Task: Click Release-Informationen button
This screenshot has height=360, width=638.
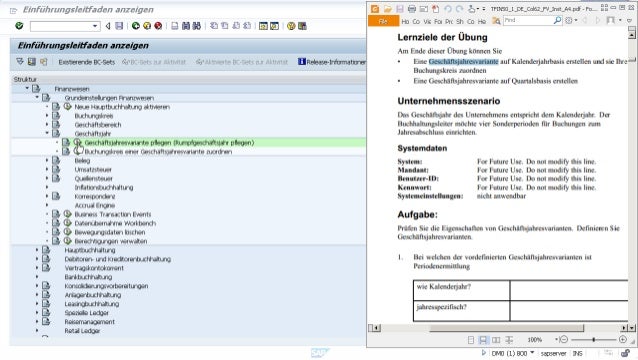Action: 332,62
